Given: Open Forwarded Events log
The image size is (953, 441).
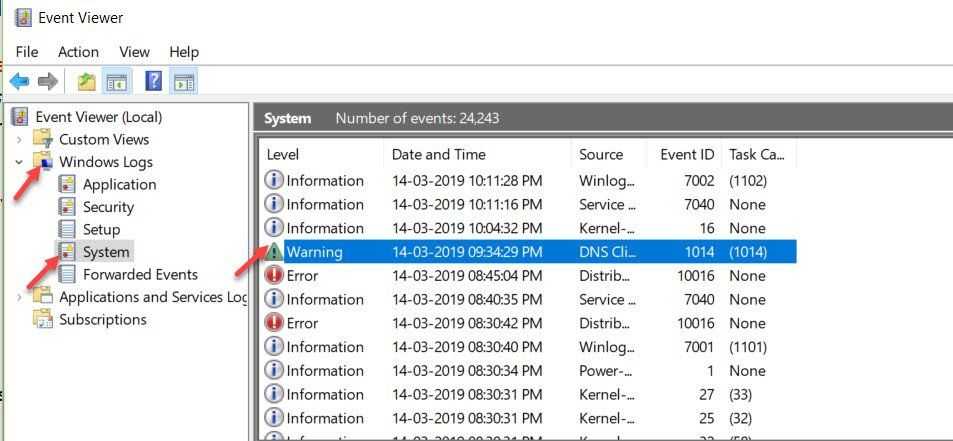Looking at the screenshot, I should tap(140, 275).
